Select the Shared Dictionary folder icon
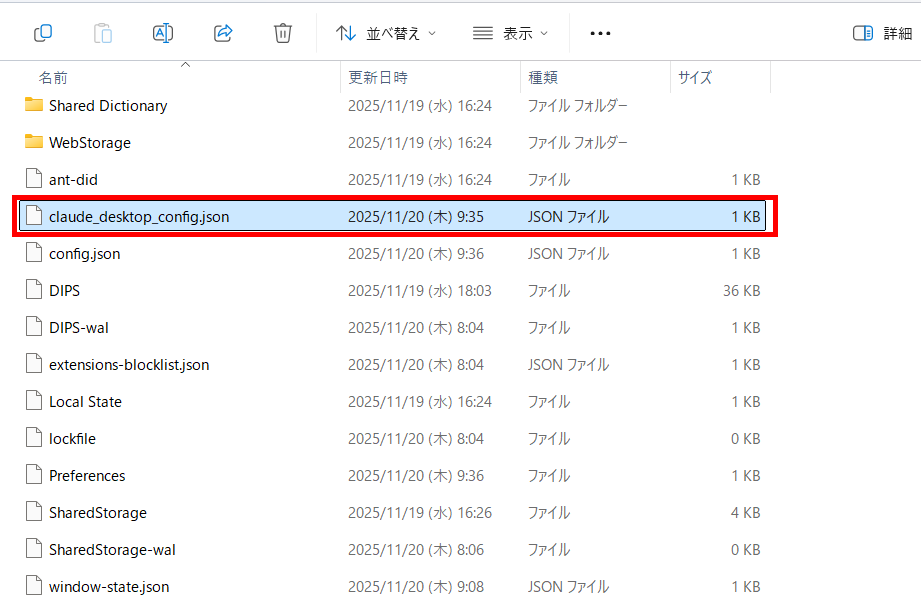 point(34,105)
